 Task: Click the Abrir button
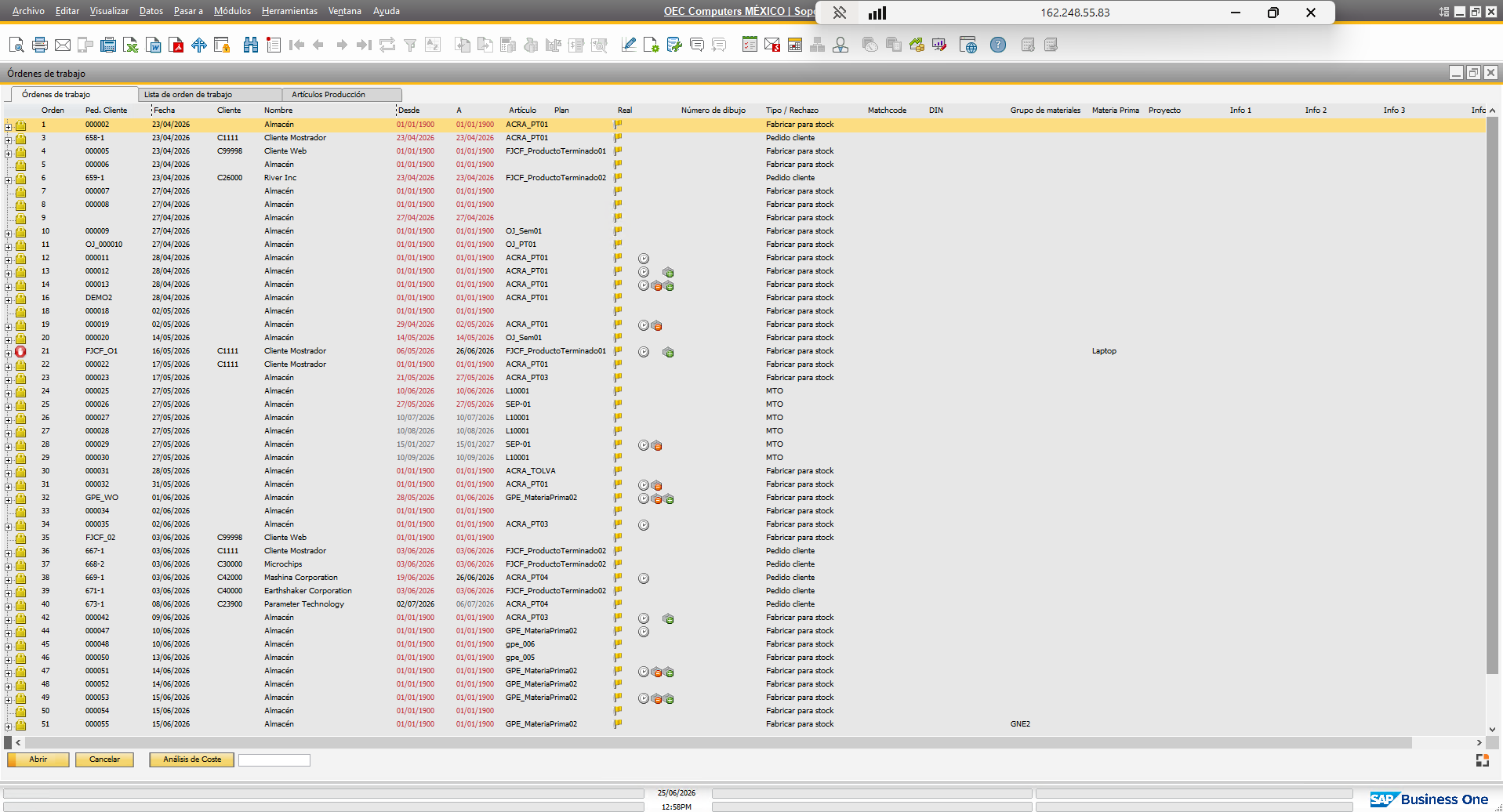[38, 759]
